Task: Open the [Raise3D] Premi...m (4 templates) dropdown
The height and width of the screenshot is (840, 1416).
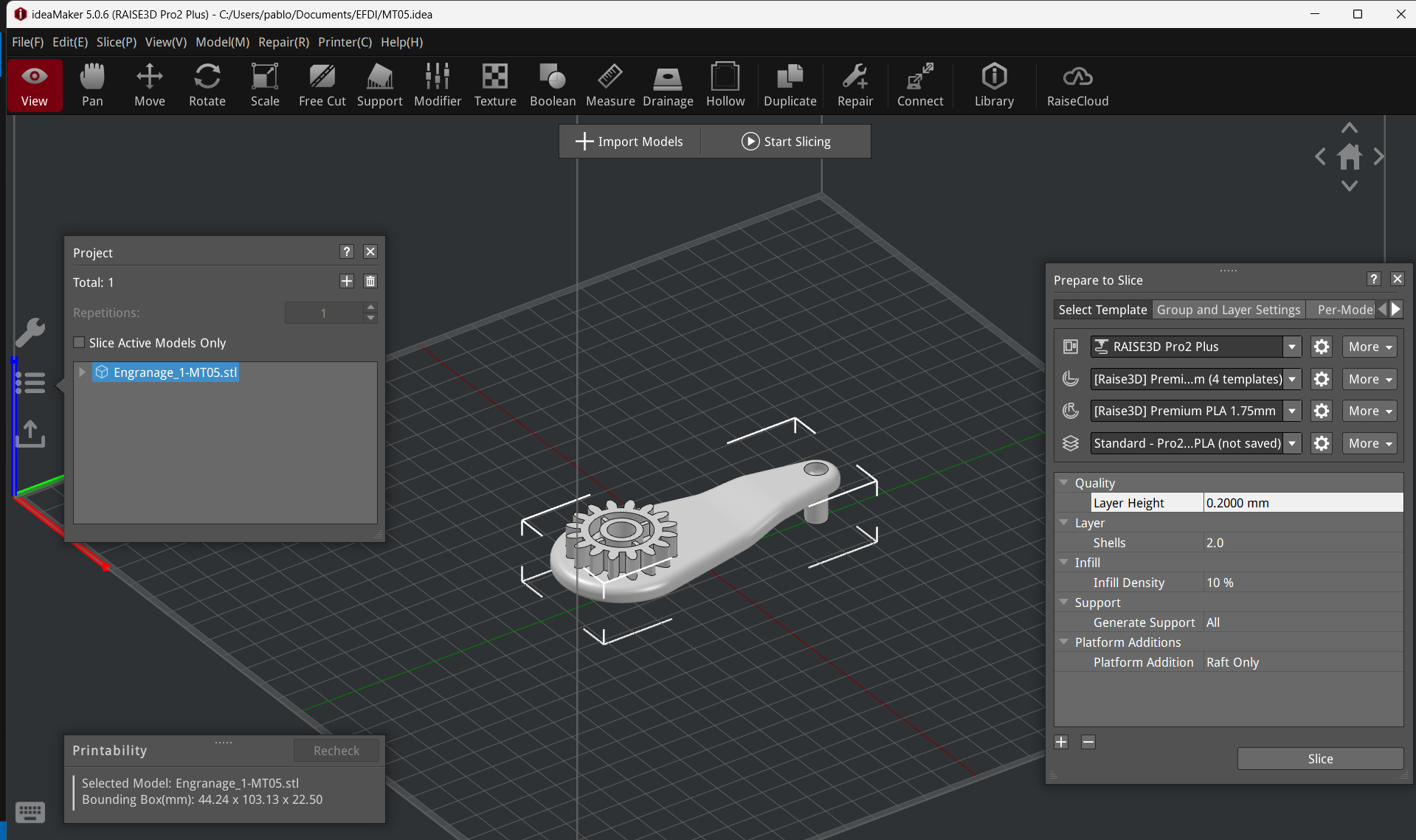Action: [1291, 379]
